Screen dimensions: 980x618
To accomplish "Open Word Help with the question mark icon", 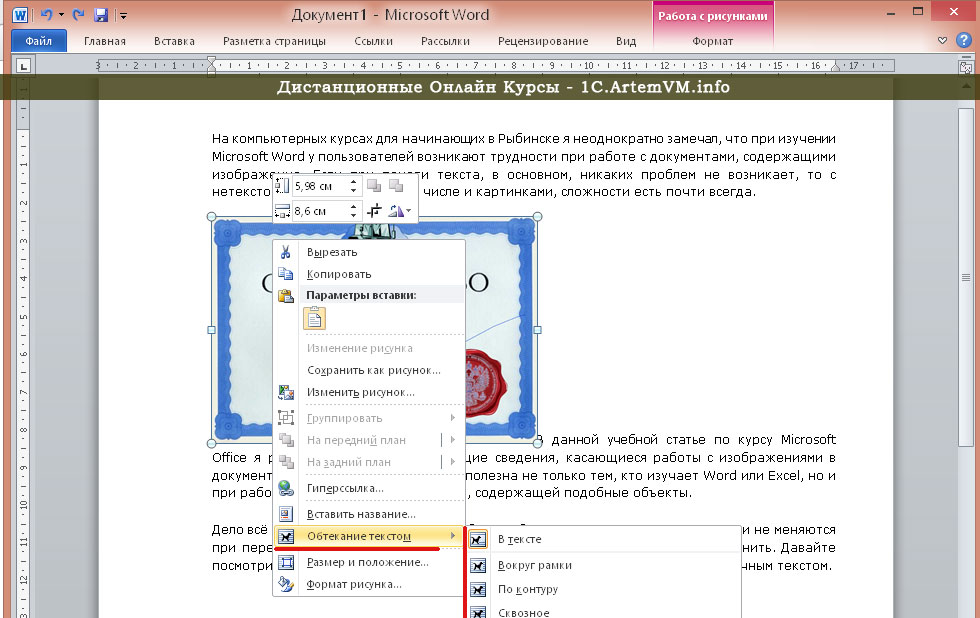I will [x=964, y=41].
